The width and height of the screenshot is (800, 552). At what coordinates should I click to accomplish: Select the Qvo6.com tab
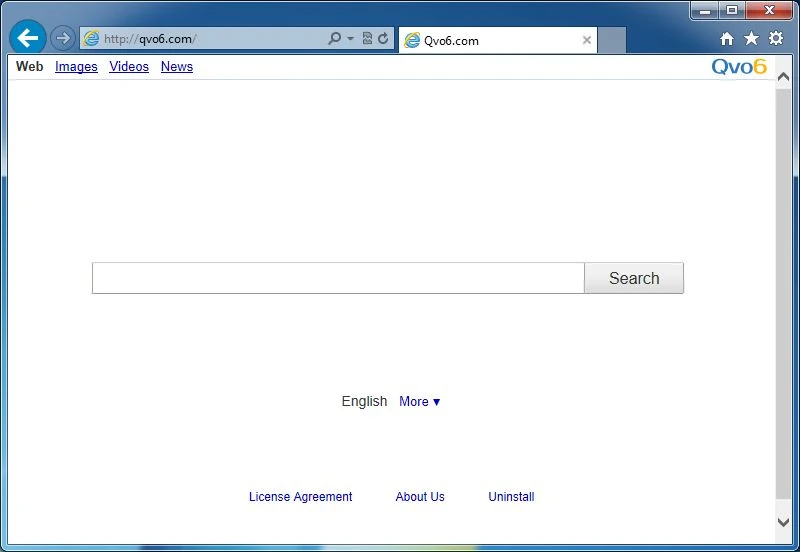pyautogui.click(x=497, y=40)
